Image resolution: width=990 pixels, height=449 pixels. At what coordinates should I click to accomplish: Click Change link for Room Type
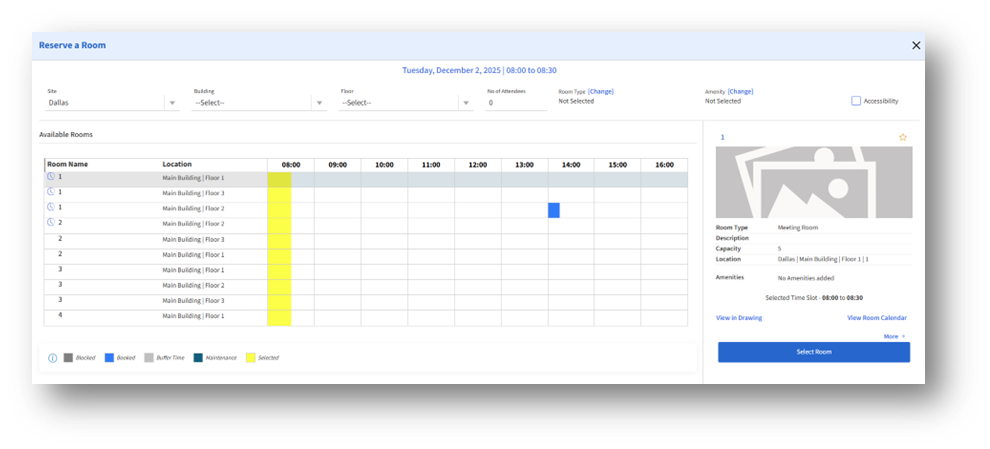coord(601,91)
